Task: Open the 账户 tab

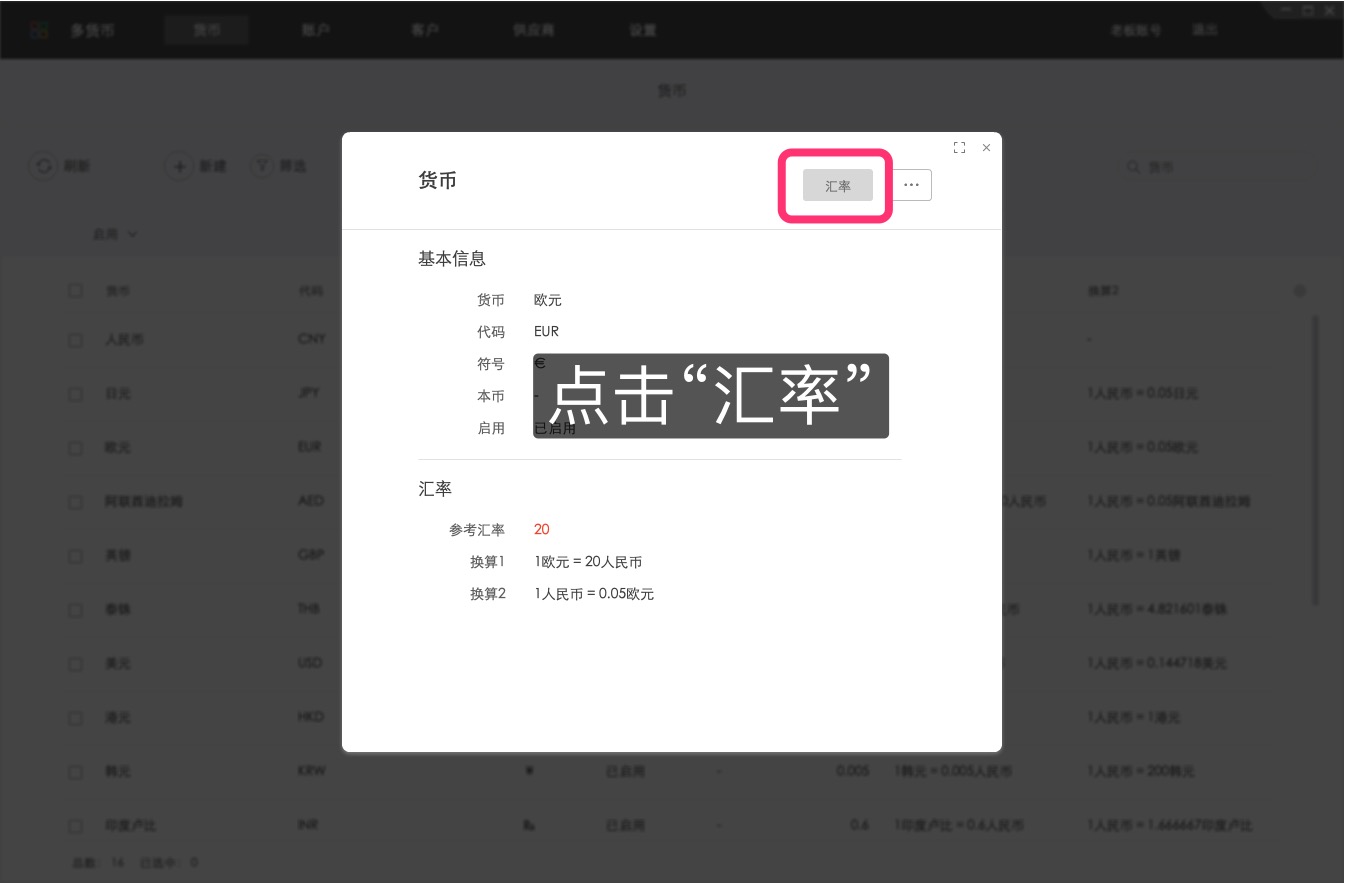Action: point(316,30)
